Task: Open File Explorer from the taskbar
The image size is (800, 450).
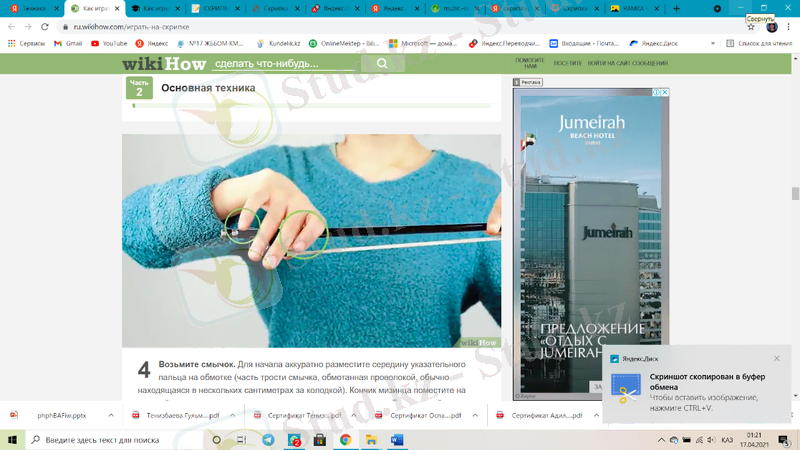Action: click(371, 440)
